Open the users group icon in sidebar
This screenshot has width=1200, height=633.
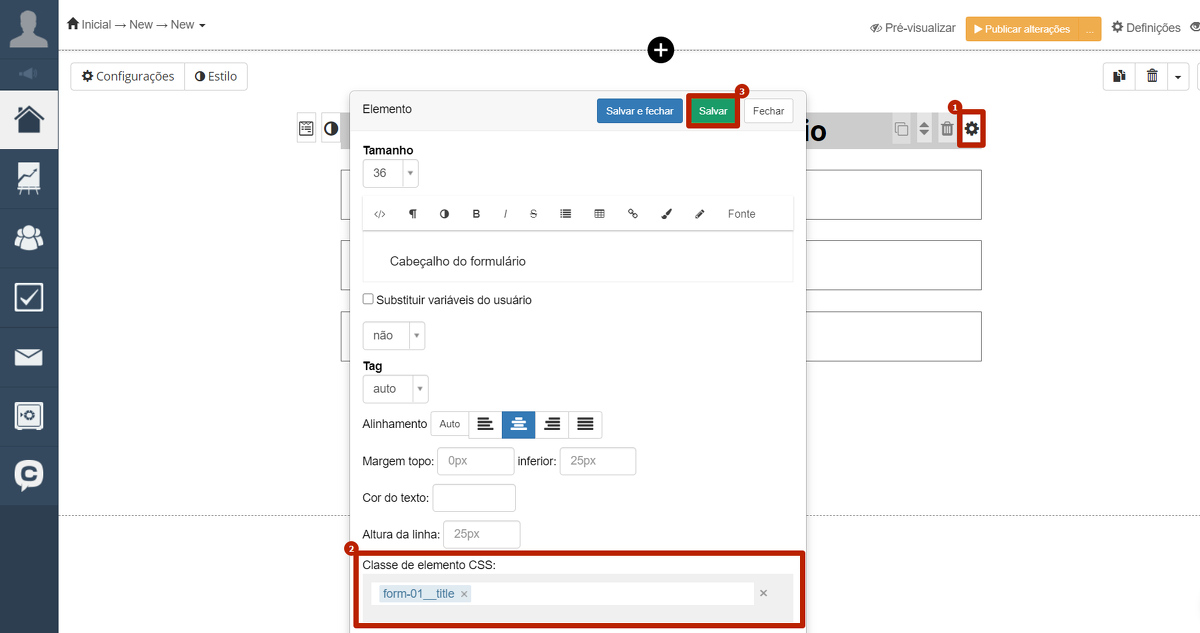(x=29, y=238)
